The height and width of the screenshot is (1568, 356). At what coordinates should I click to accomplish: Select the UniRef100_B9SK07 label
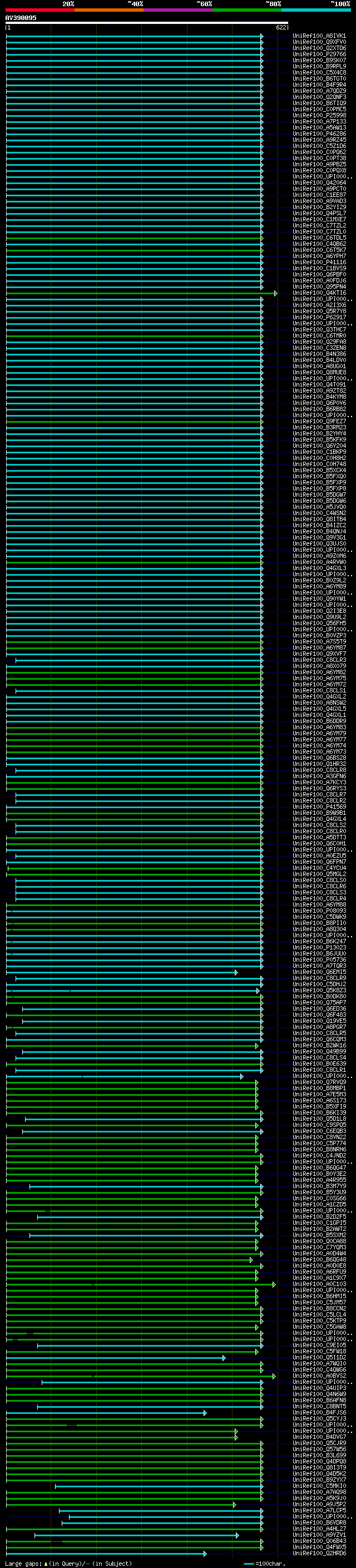(x=319, y=60)
